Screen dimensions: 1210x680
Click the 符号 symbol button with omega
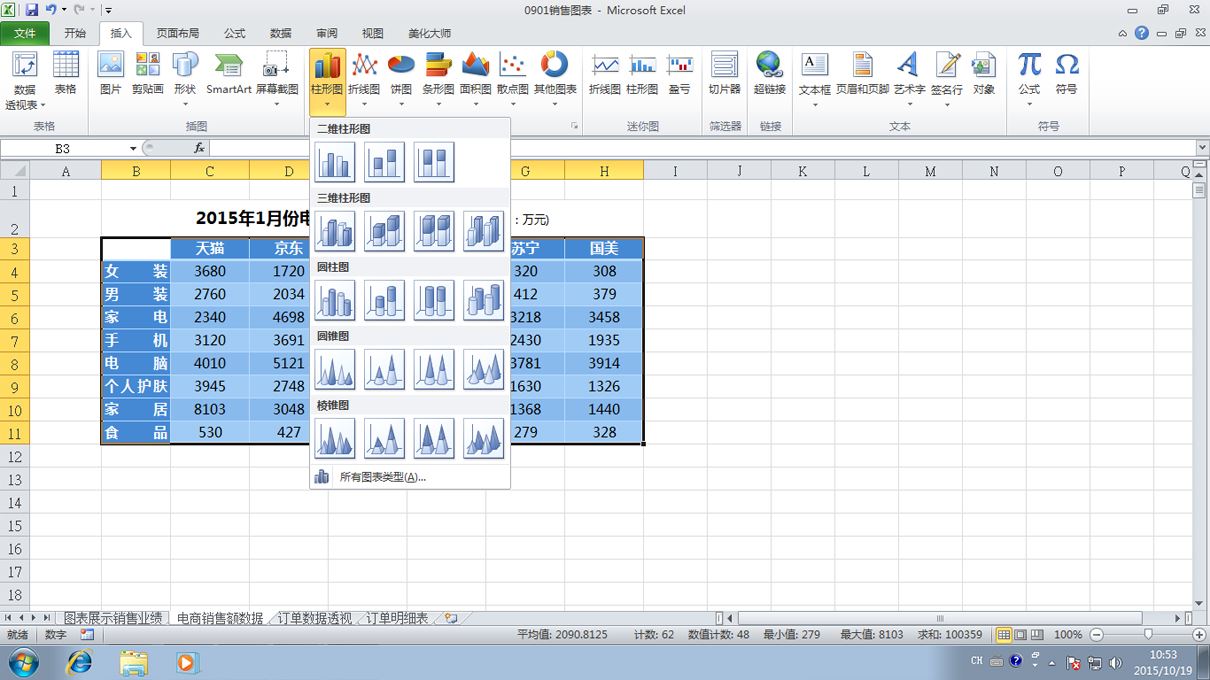pos(1067,74)
